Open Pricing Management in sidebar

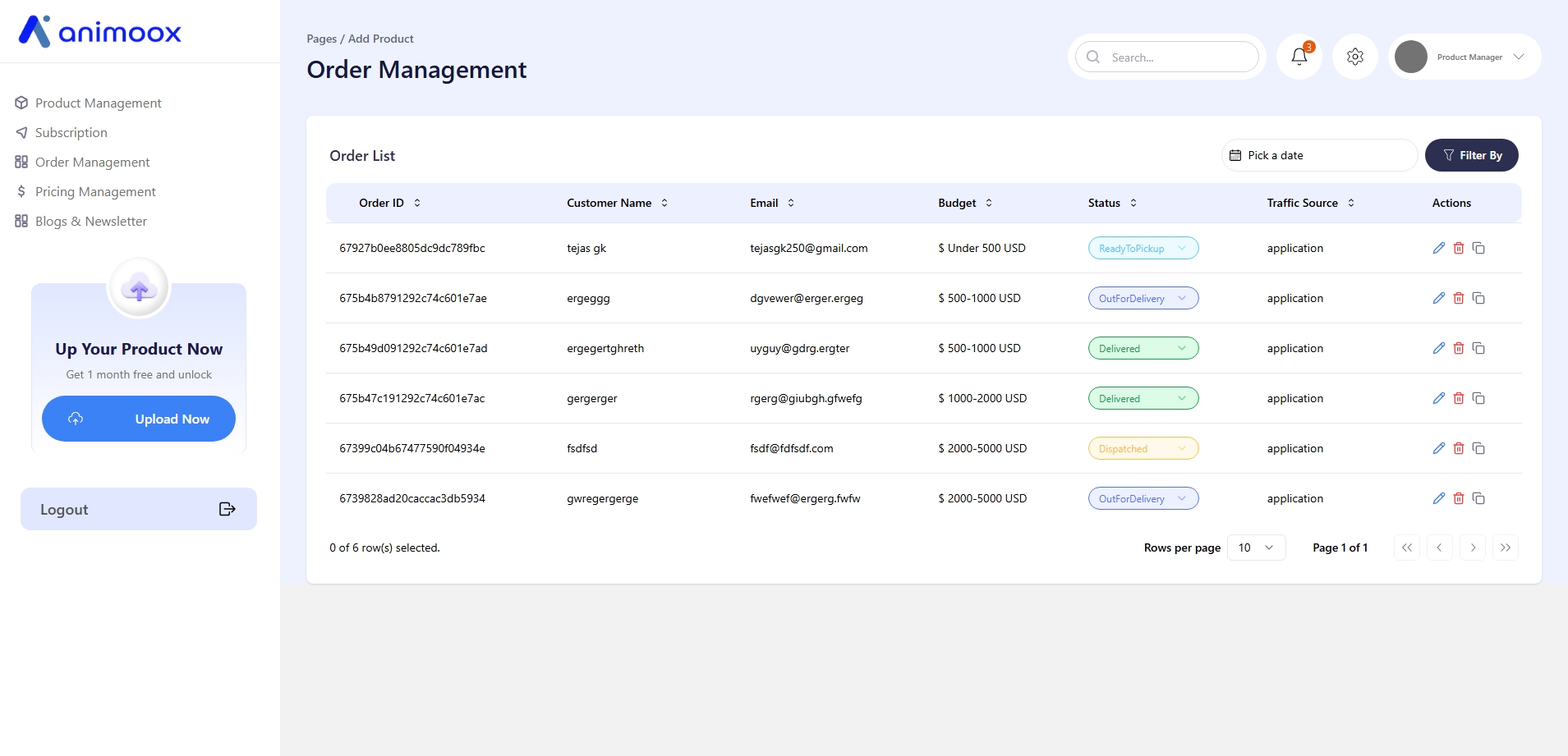point(85,191)
